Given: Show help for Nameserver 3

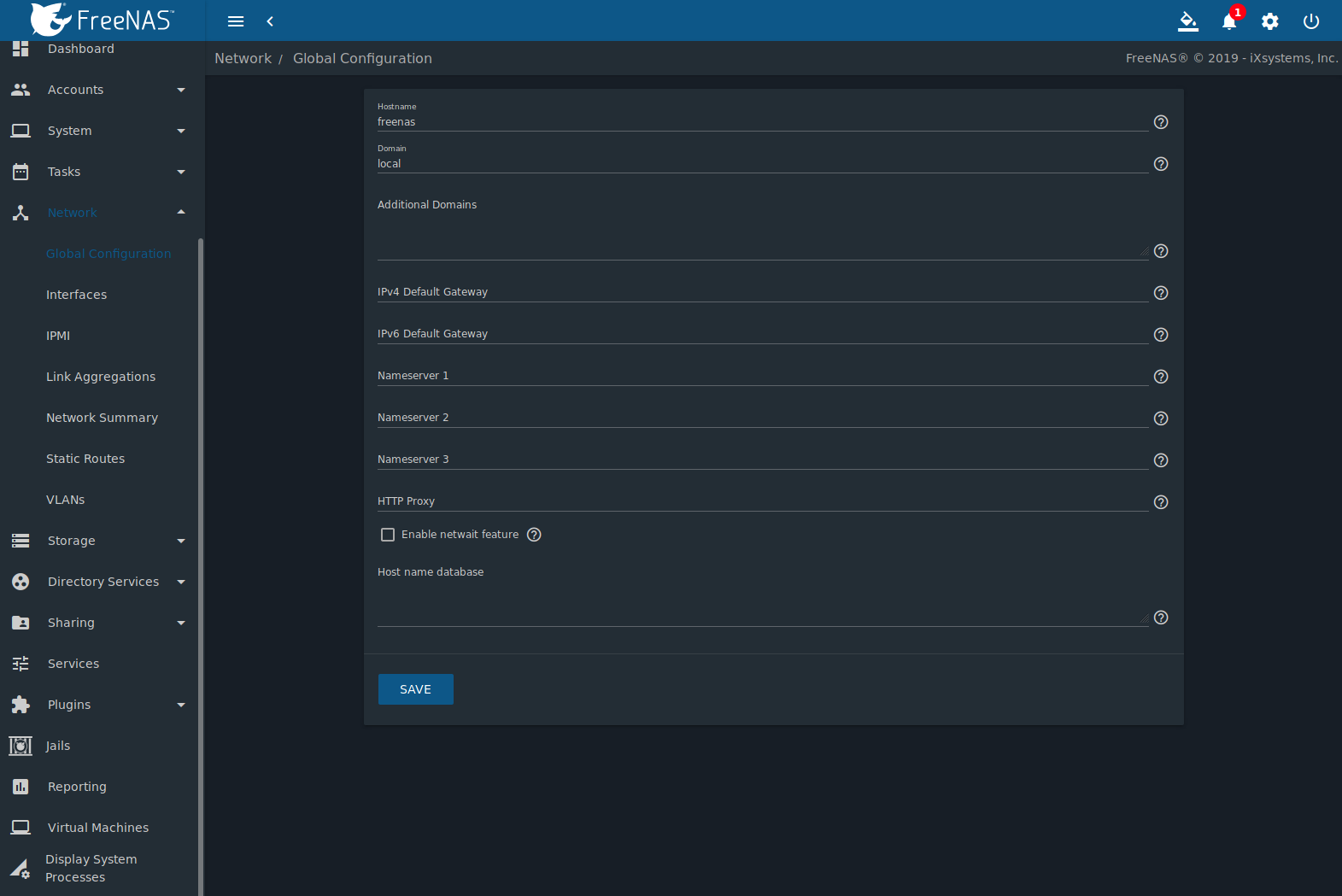Looking at the screenshot, I should (x=1161, y=460).
